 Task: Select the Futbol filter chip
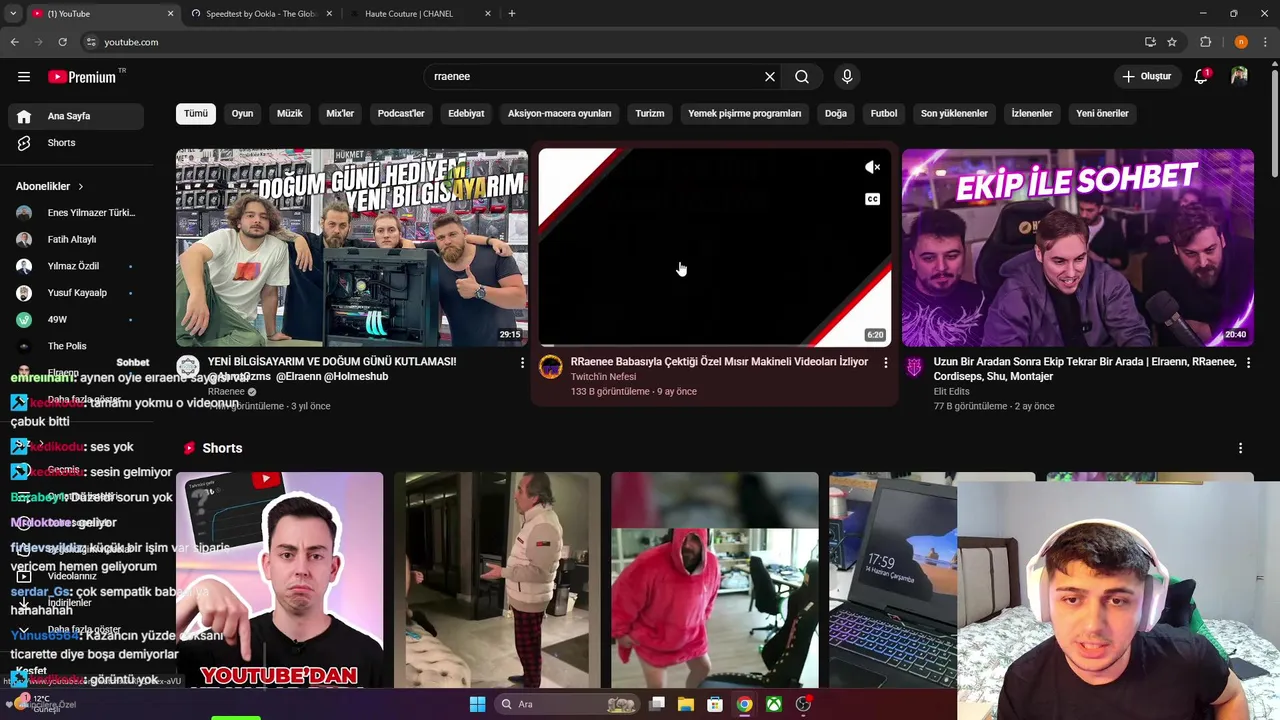tap(884, 114)
